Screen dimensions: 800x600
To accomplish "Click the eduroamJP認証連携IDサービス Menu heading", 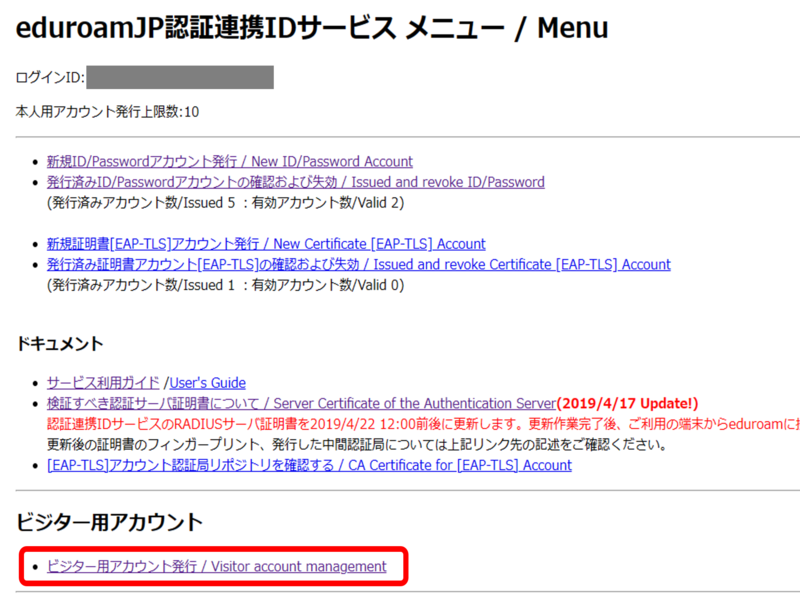I will pos(312,28).
